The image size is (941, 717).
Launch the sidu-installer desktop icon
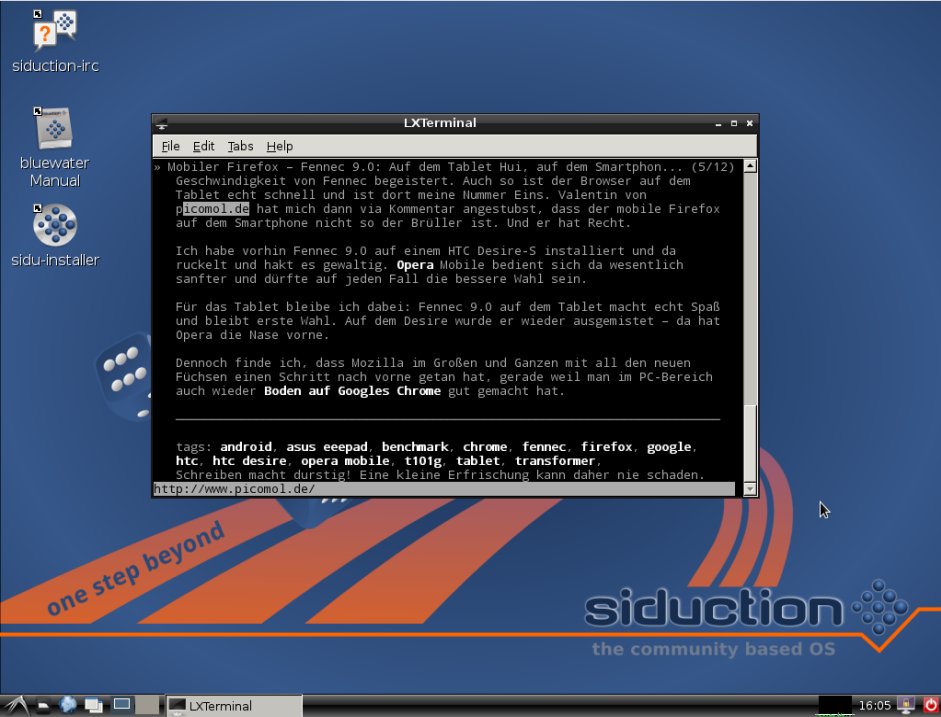tap(55, 236)
